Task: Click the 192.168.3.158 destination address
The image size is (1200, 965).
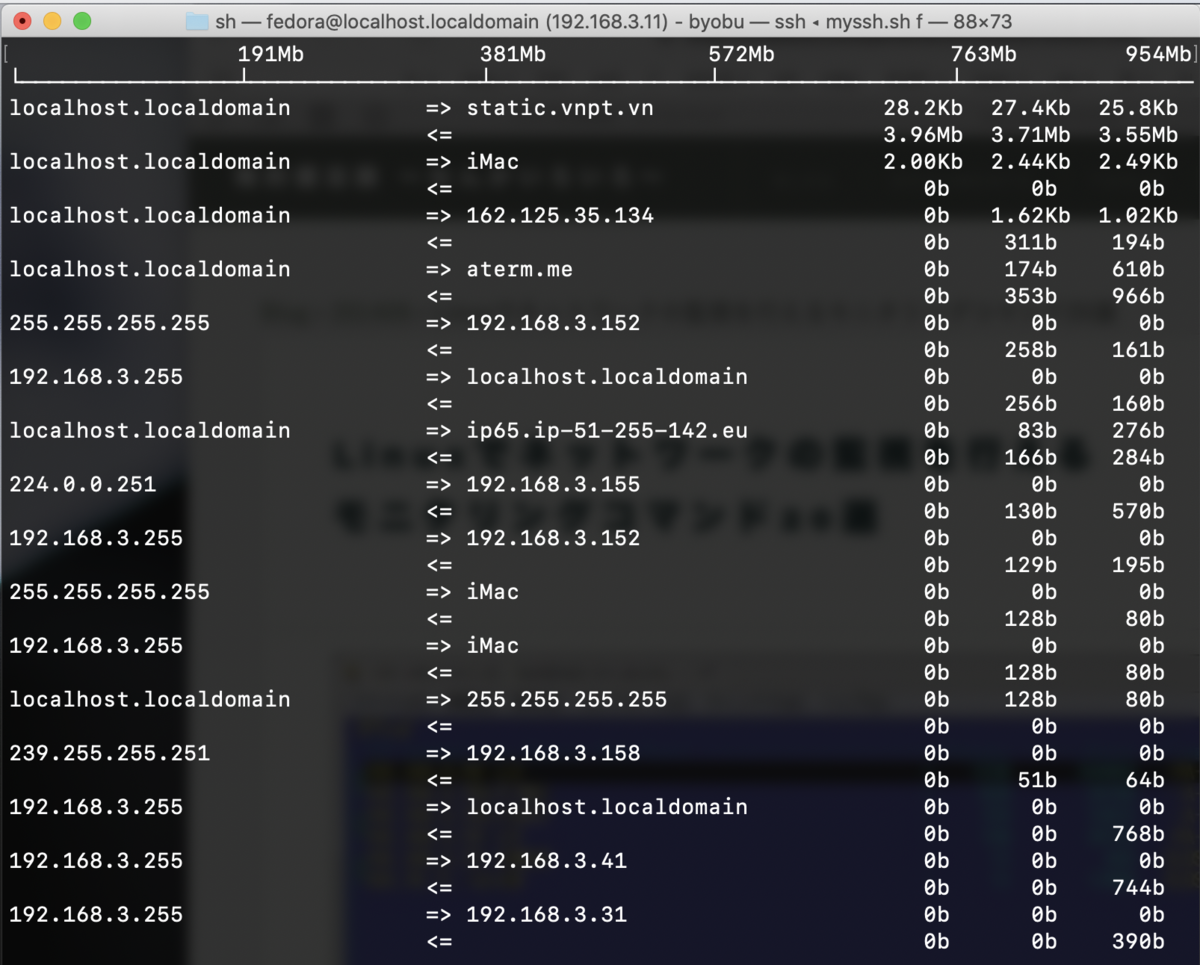Action: coord(553,753)
